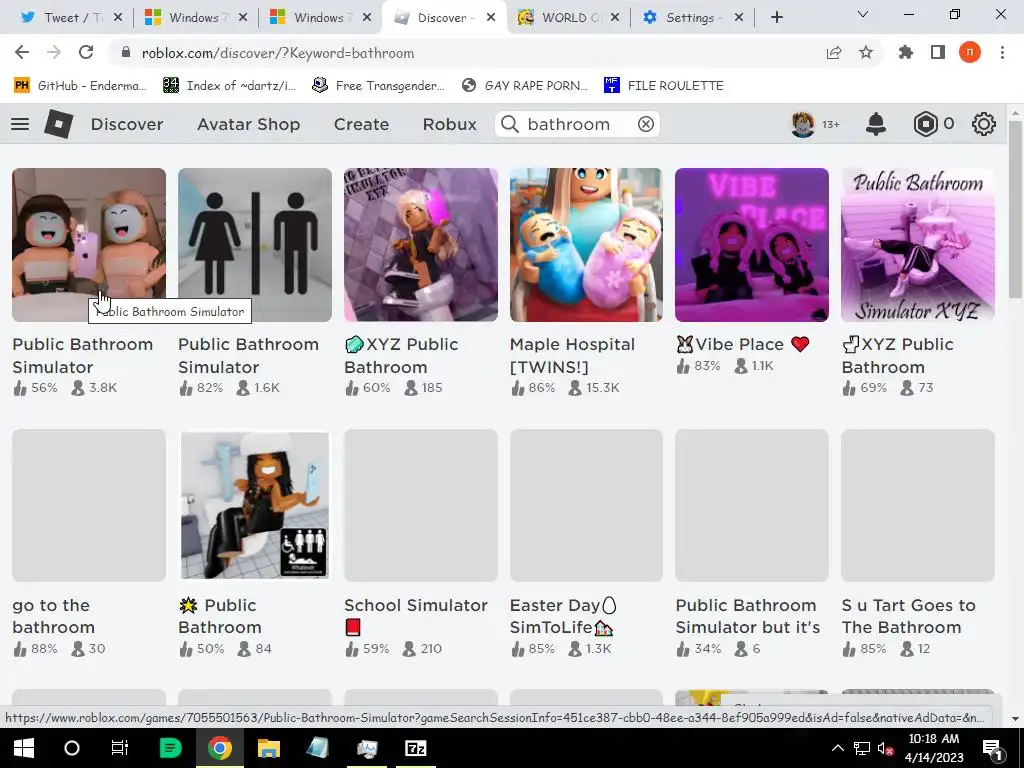This screenshot has height=768, width=1024.
Task: Close the Discover tab
Action: coord(490,18)
